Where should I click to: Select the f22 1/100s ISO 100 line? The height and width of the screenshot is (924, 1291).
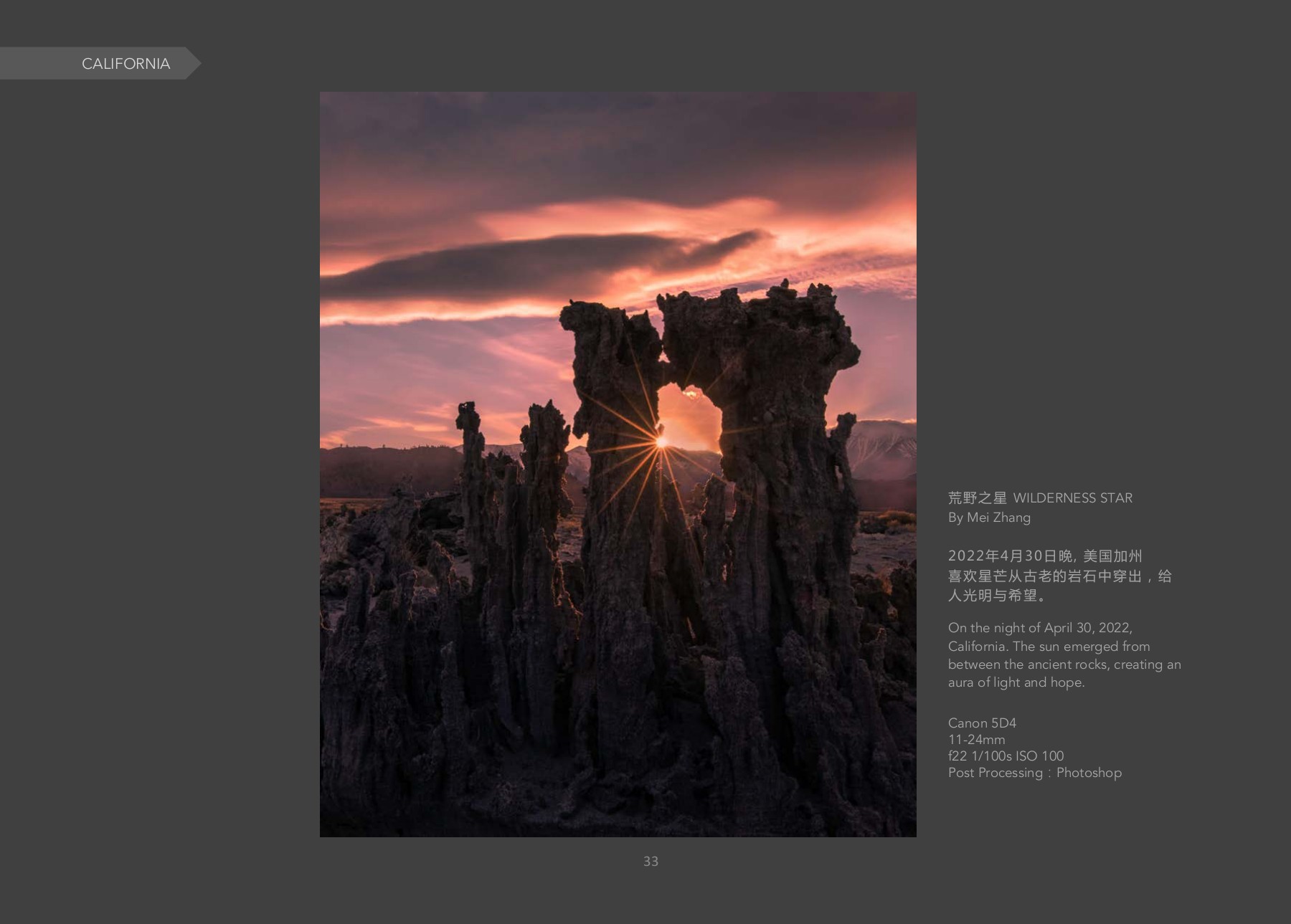click(x=1006, y=756)
